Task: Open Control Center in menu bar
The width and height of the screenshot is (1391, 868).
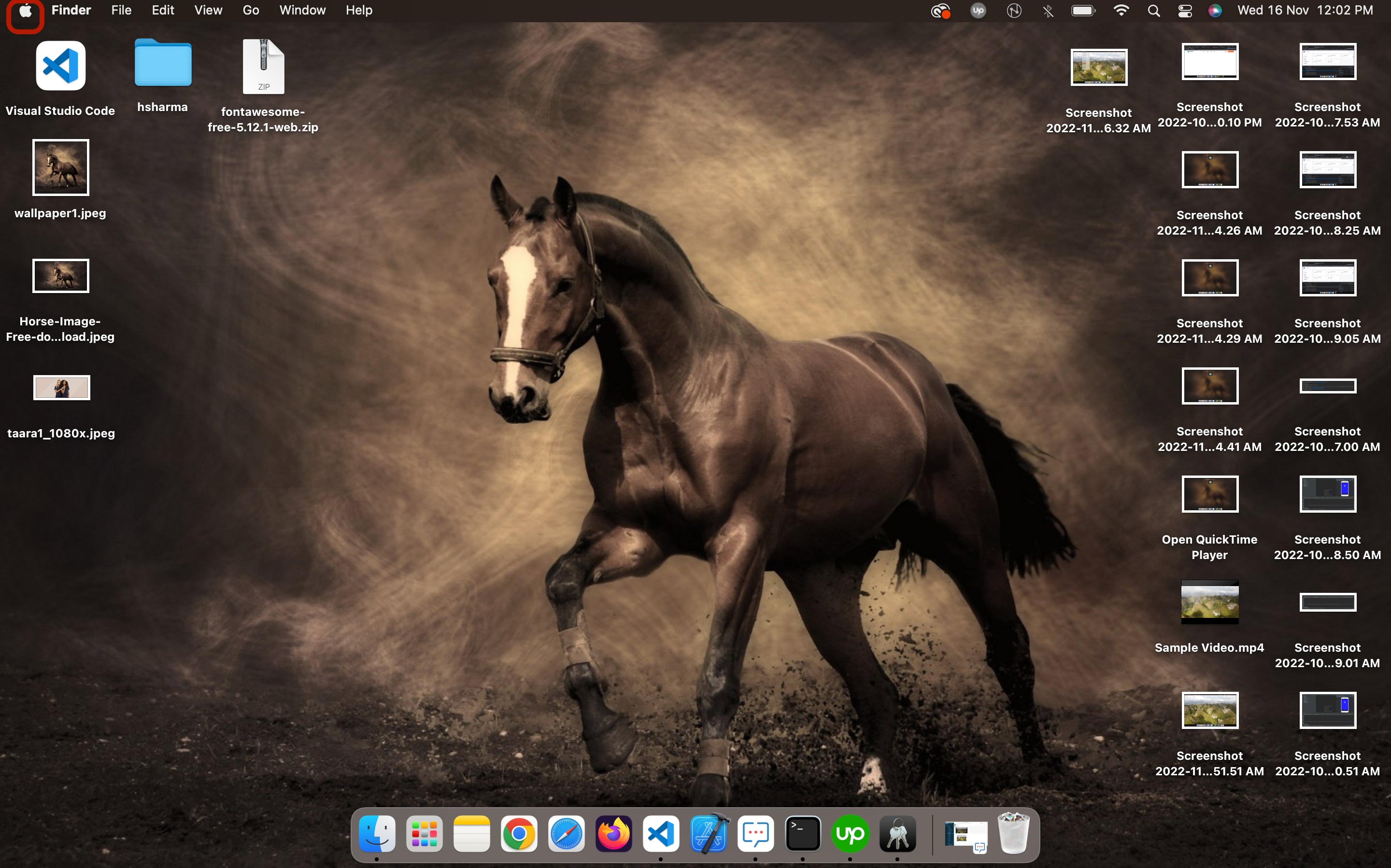Action: [x=1185, y=10]
